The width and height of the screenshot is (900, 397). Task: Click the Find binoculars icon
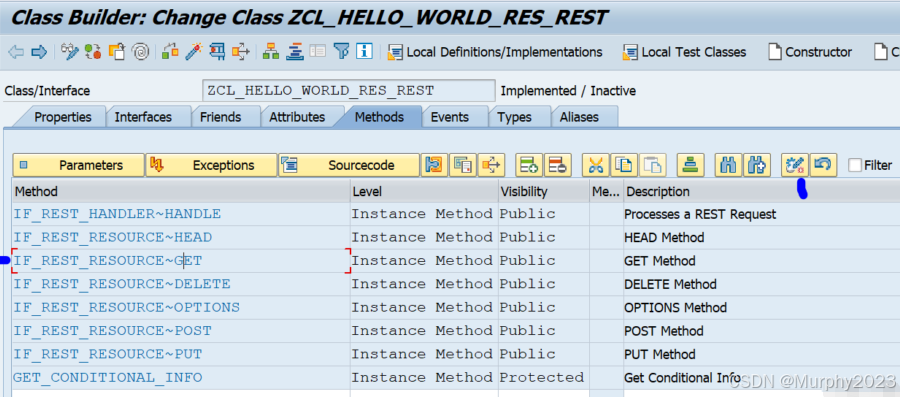[728, 165]
